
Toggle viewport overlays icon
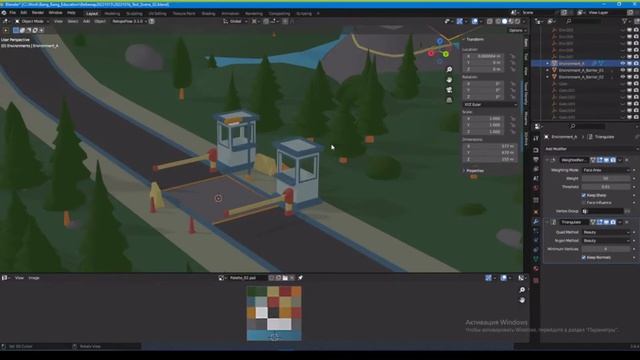pyautogui.click(x=474, y=21)
